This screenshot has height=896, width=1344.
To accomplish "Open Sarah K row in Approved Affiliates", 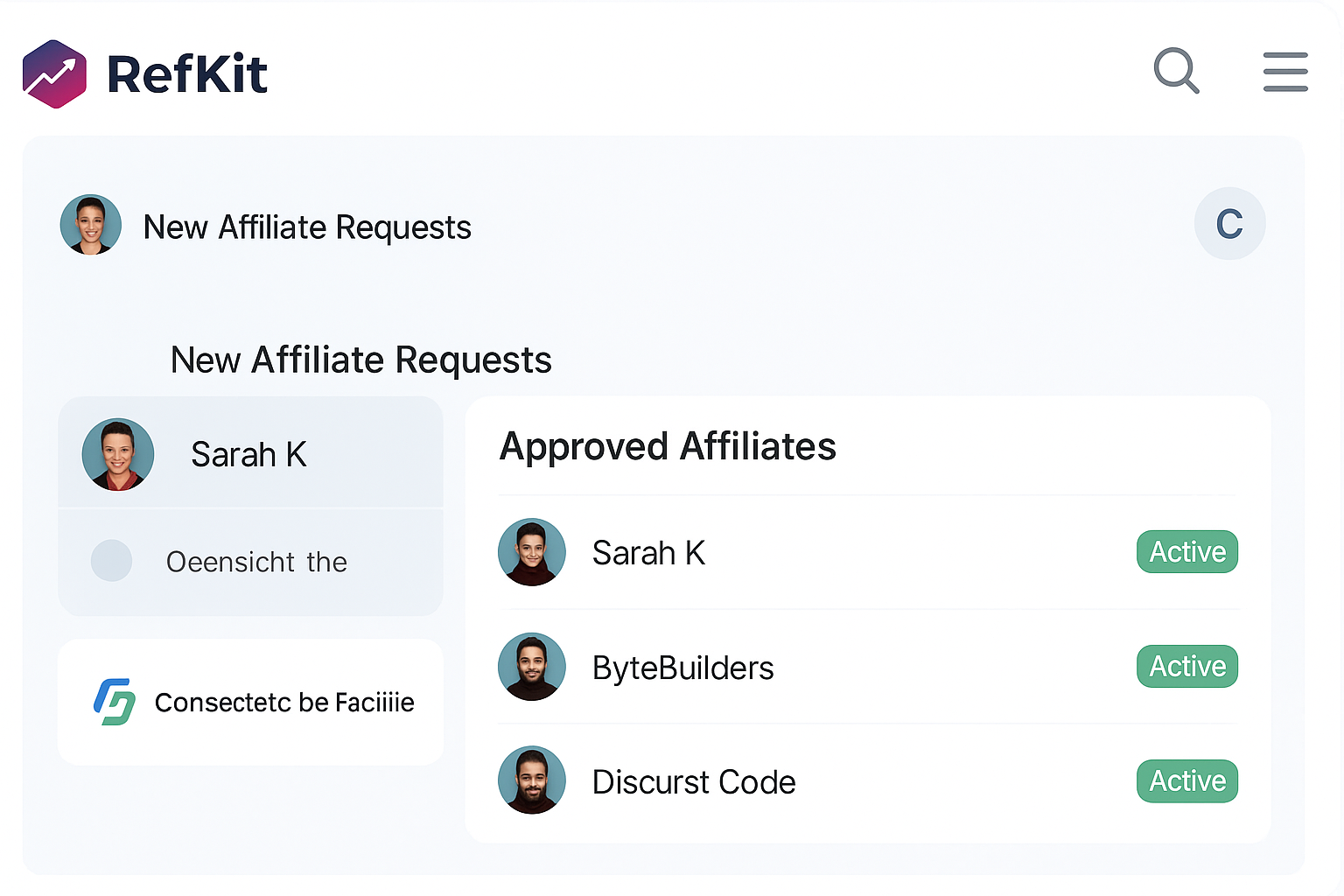I will [x=868, y=552].
